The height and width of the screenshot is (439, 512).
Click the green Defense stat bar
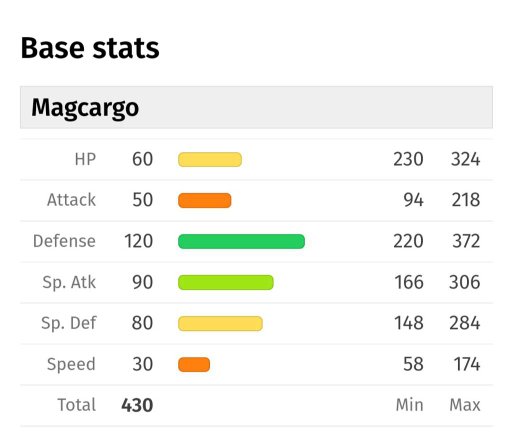241,241
